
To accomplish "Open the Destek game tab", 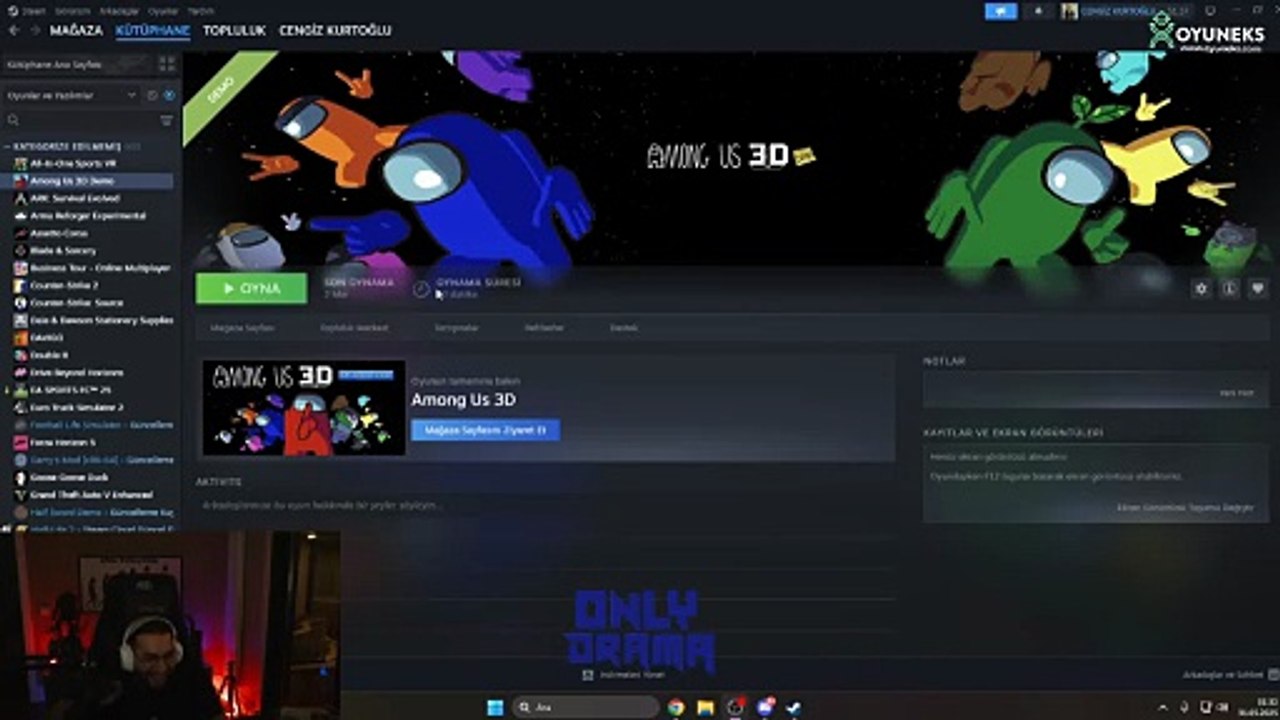I will [624, 327].
